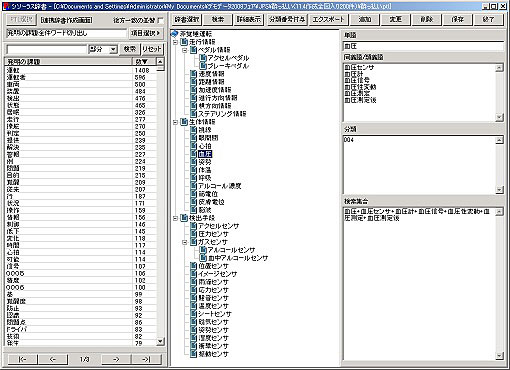Select the 運転者 row in the word list
Screen dimensions: 510x370
click(81, 77)
